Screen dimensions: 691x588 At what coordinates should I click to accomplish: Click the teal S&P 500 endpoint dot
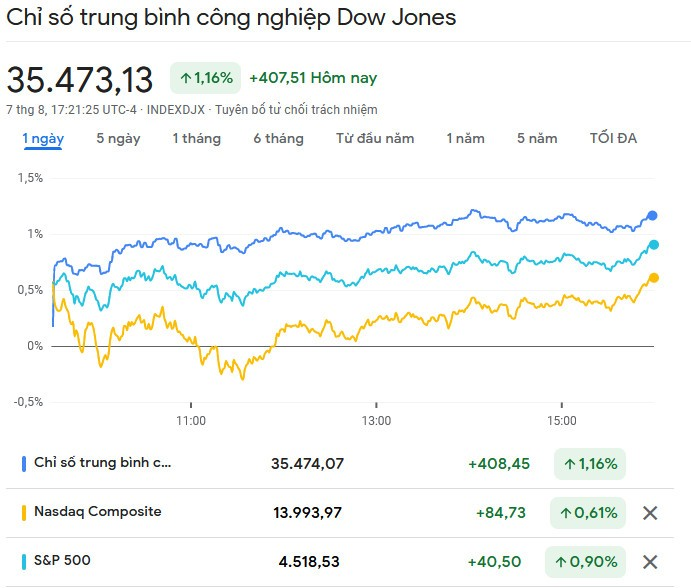point(654,244)
